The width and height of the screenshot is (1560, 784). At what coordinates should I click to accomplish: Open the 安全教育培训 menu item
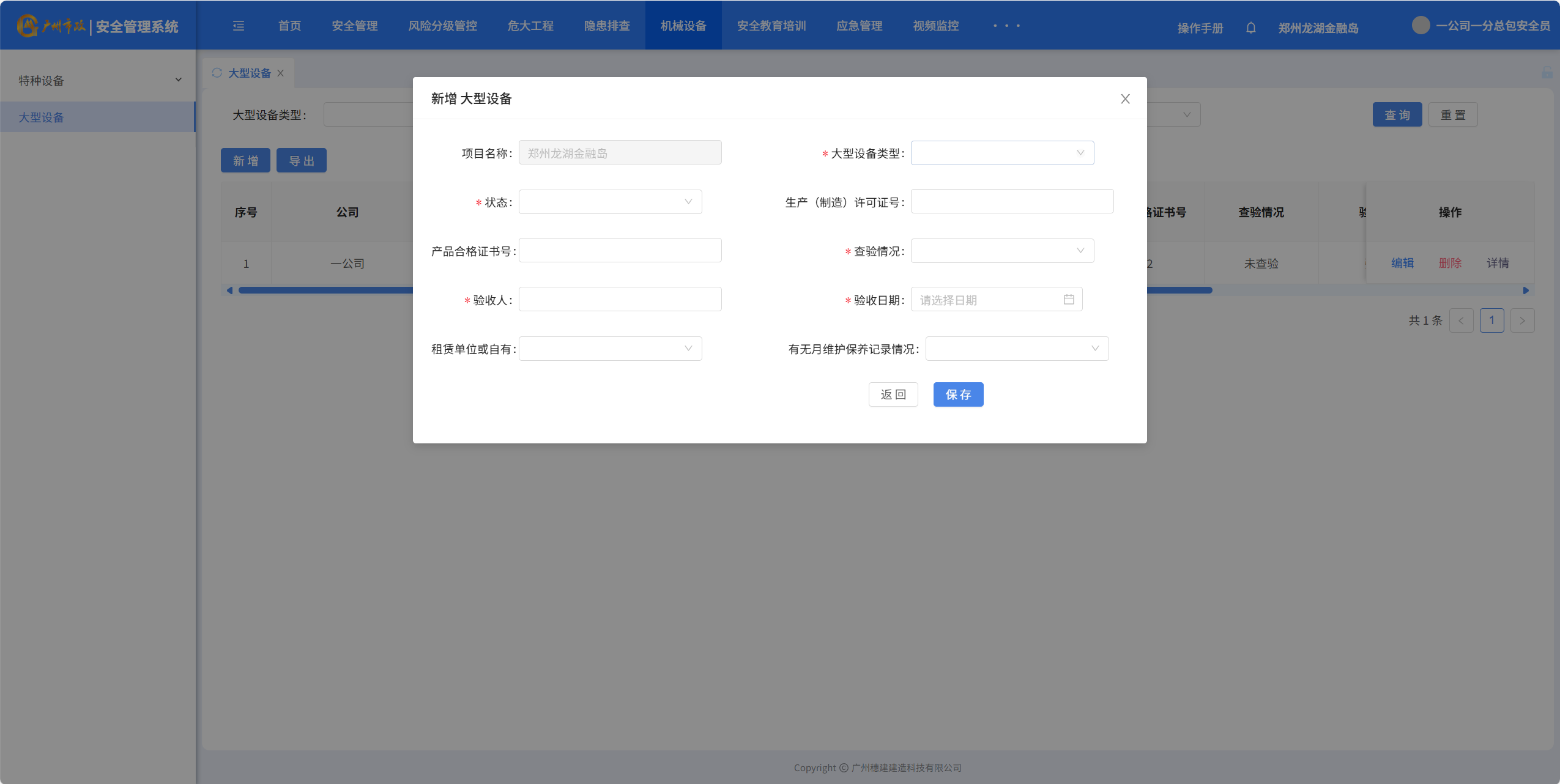click(x=771, y=26)
